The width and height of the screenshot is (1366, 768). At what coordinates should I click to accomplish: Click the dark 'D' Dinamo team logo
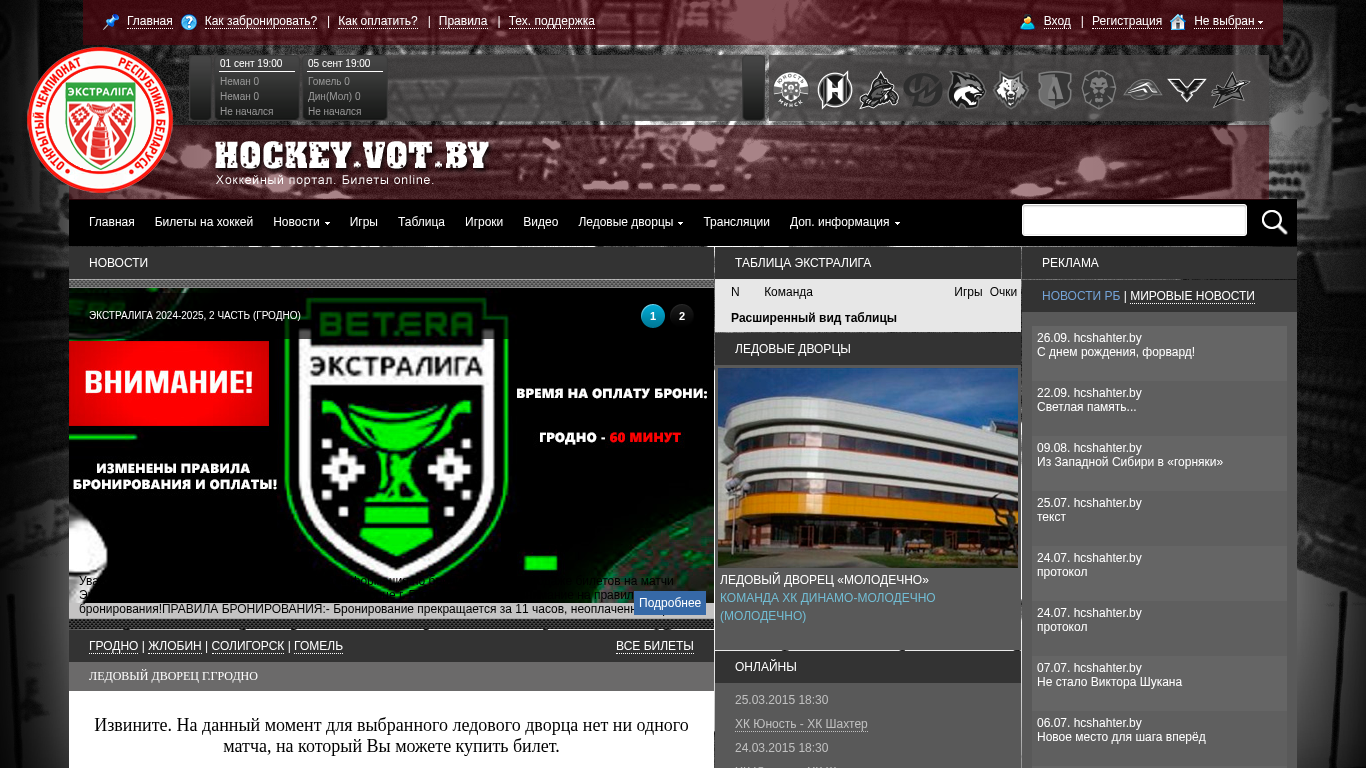[x=923, y=90]
